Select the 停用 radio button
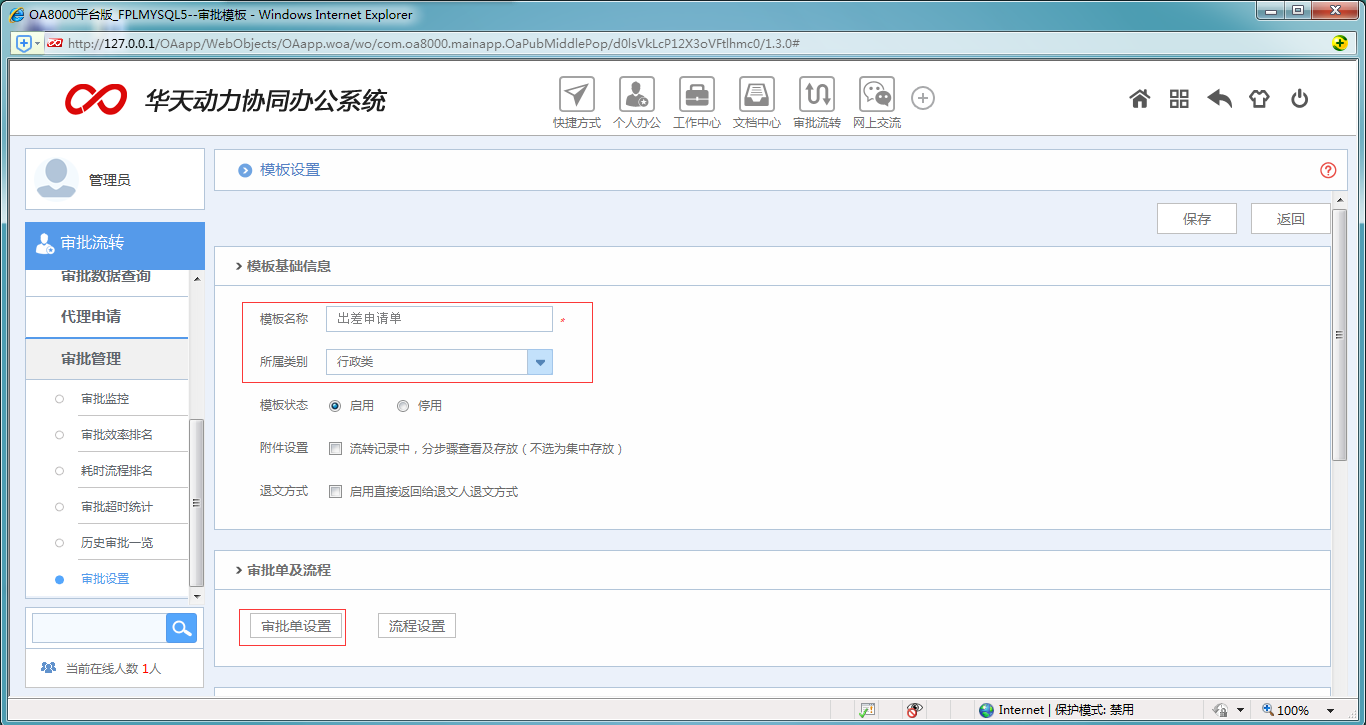1366x725 pixels. (x=403, y=405)
